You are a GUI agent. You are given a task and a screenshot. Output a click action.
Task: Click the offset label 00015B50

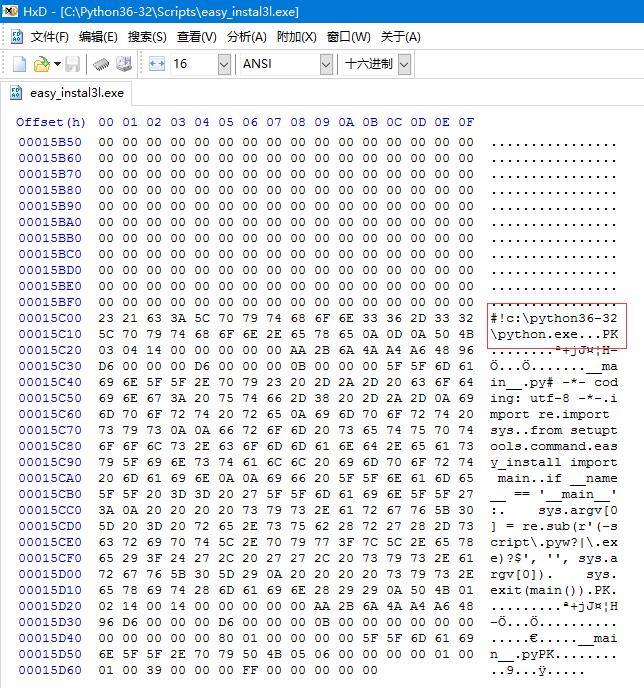(x=50, y=142)
